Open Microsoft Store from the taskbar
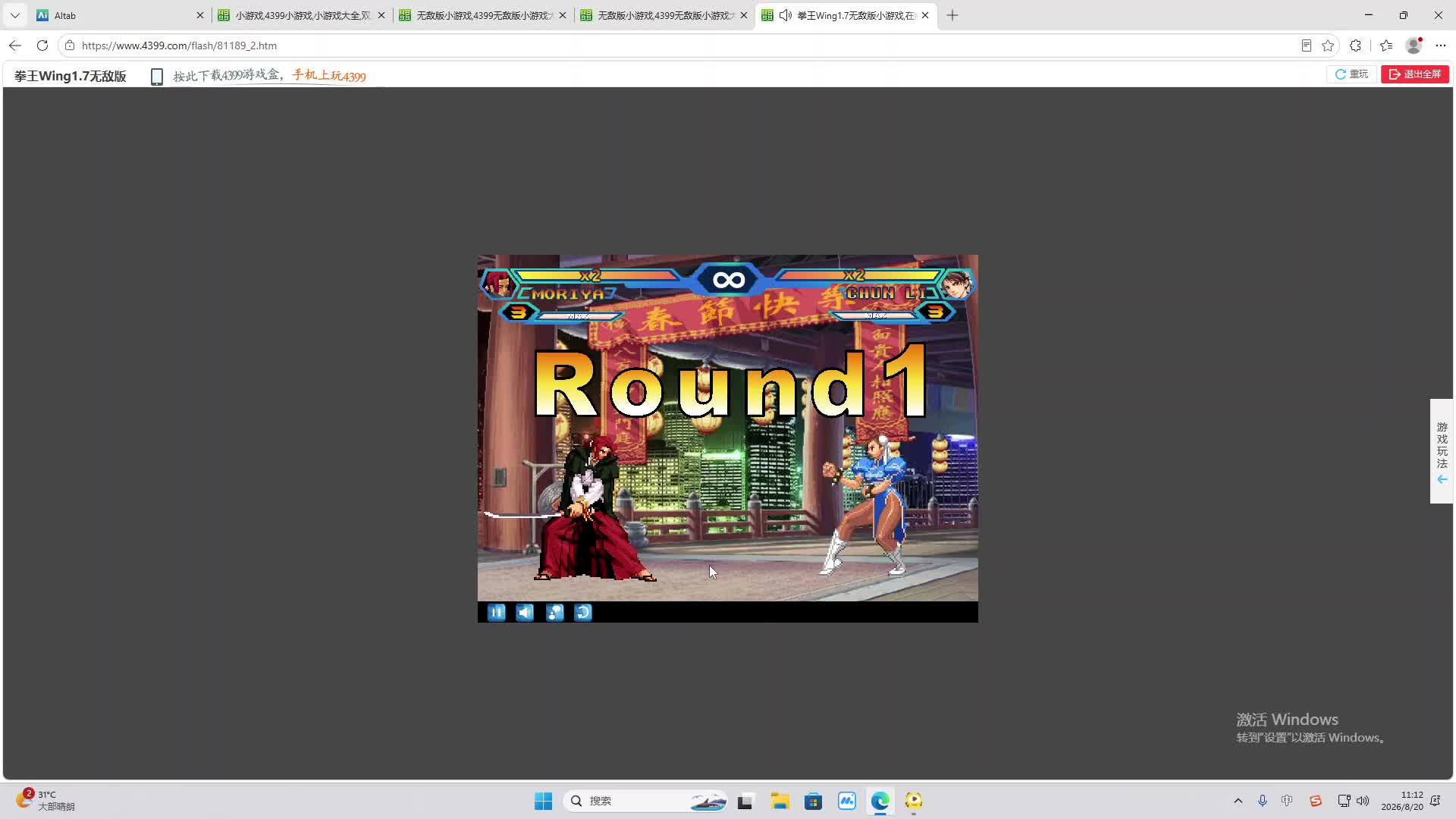 [813, 801]
